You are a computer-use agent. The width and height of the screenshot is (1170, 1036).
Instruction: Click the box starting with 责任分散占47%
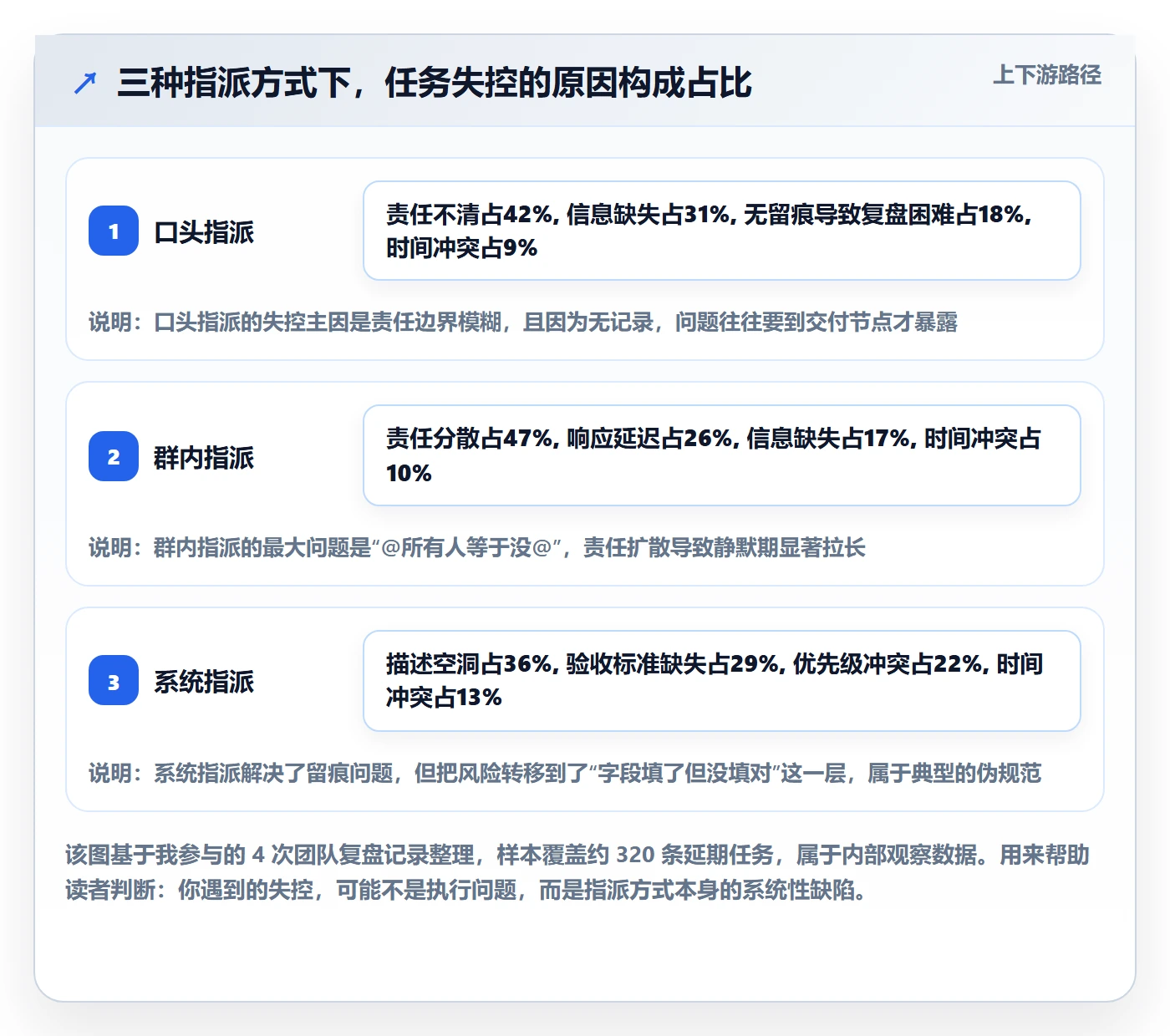pyautogui.click(x=722, y=455)
